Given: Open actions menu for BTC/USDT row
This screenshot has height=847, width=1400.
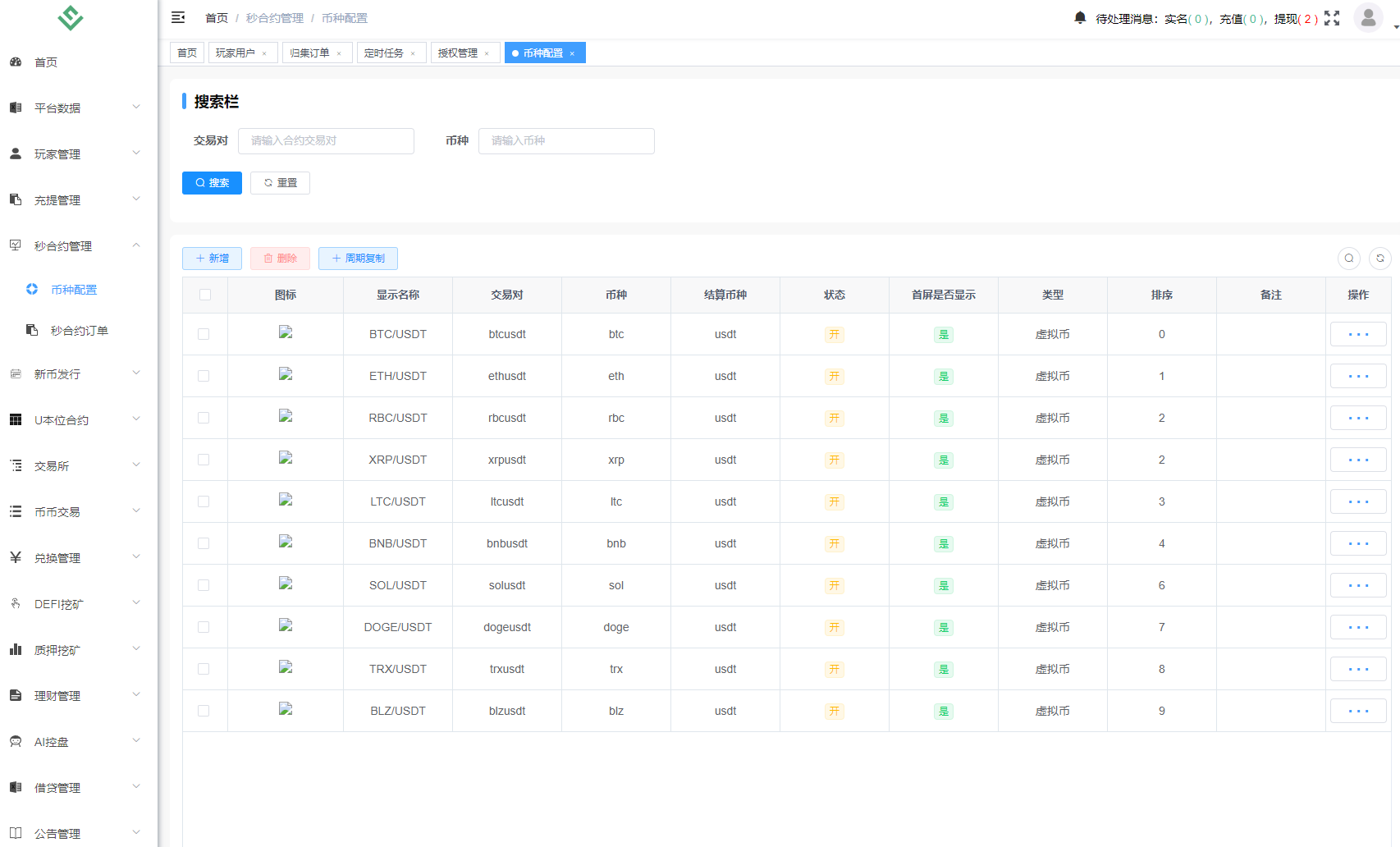Looking at the screenshot, I should click(x=1358, y=334).
